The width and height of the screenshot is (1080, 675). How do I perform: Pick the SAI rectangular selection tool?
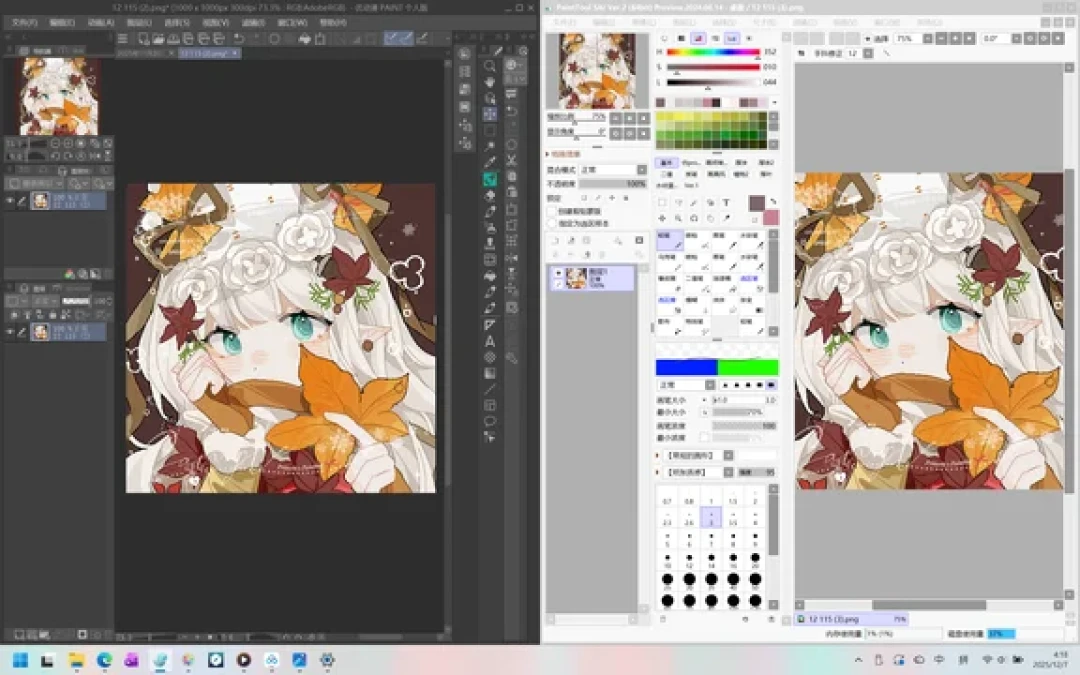662,202
